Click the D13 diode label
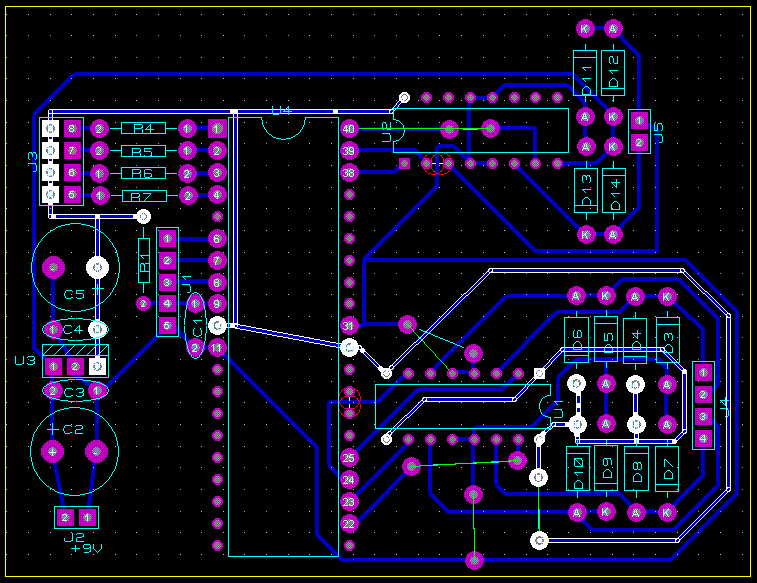757x583 pixels. (586, 189)
